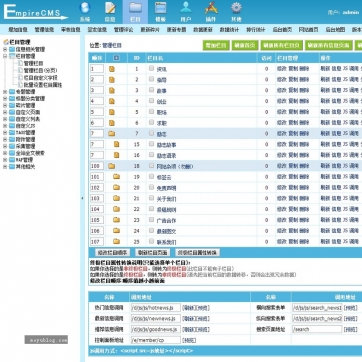Tick the checkbox in row ID 24

[151, 230]
